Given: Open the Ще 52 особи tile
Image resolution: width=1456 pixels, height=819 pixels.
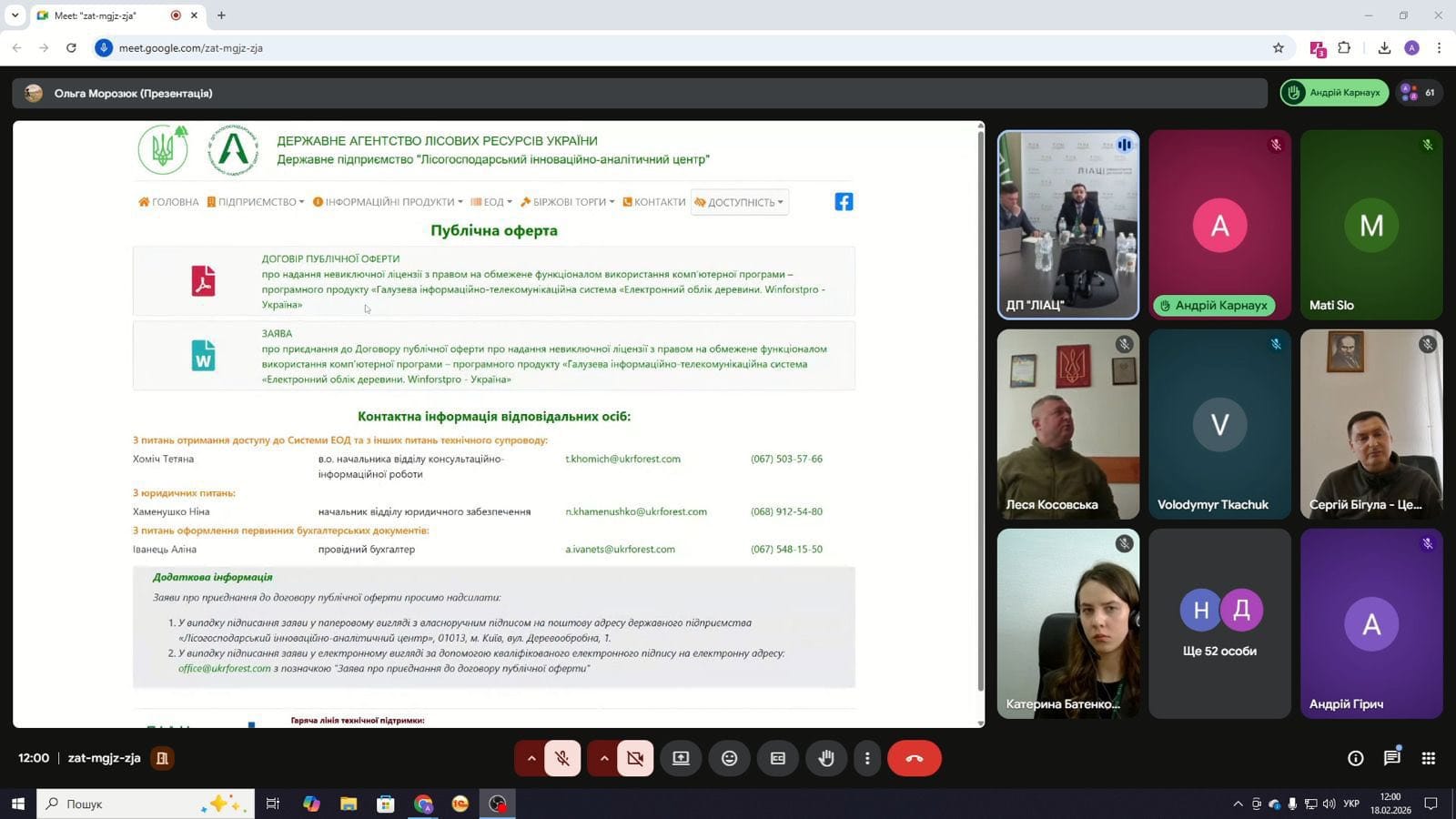Looking at the screenshot, I should coord(1219,623).
